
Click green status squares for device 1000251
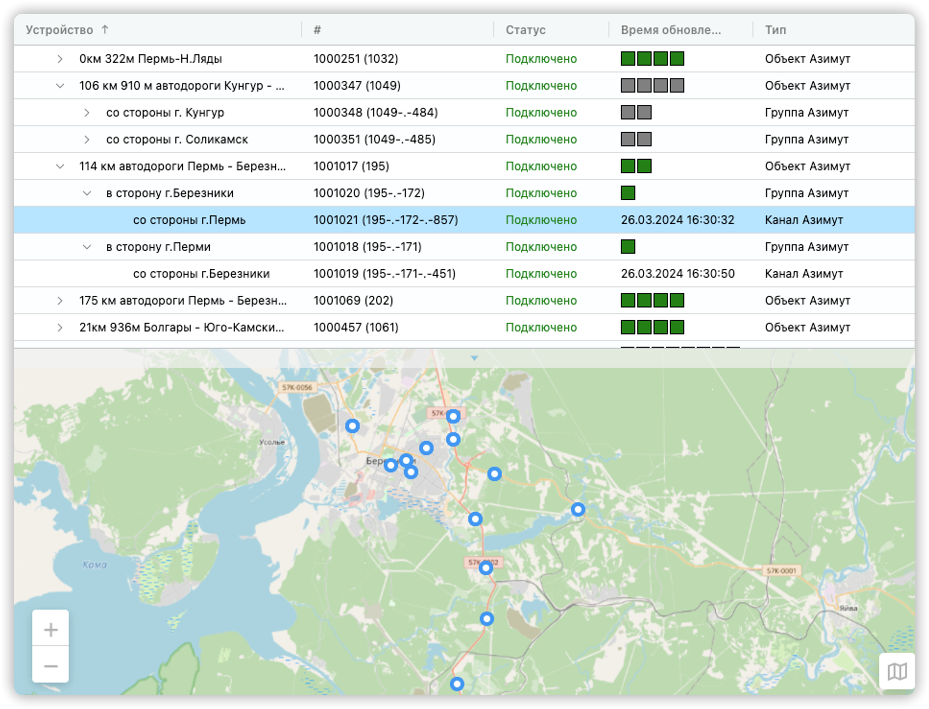(652, 59)
